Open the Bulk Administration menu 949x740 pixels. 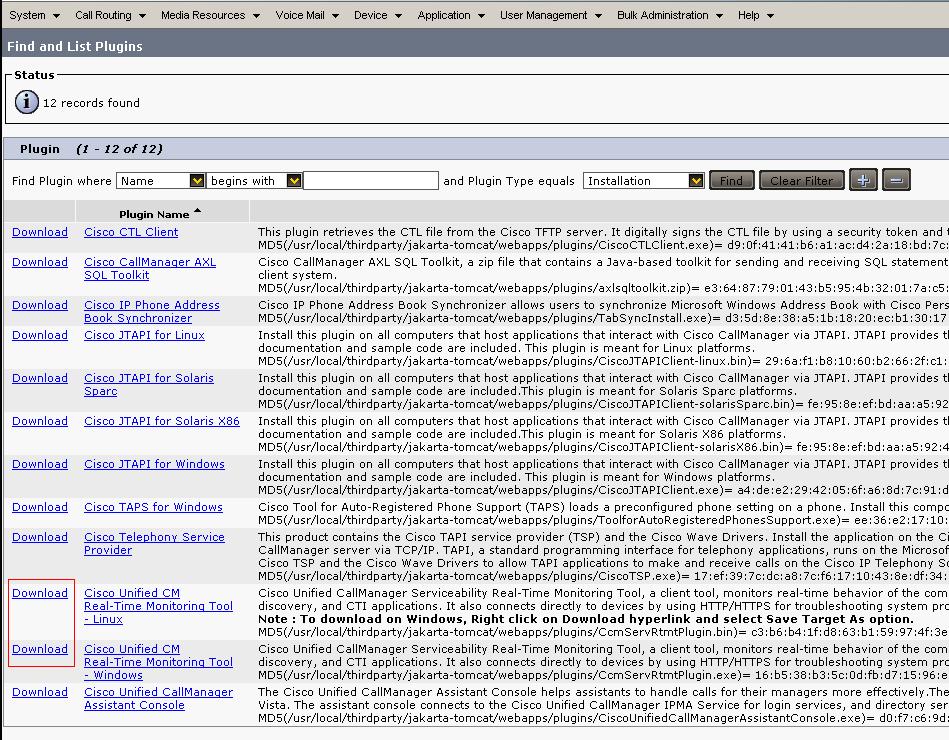pyautogui.click(x=670, y=15)
